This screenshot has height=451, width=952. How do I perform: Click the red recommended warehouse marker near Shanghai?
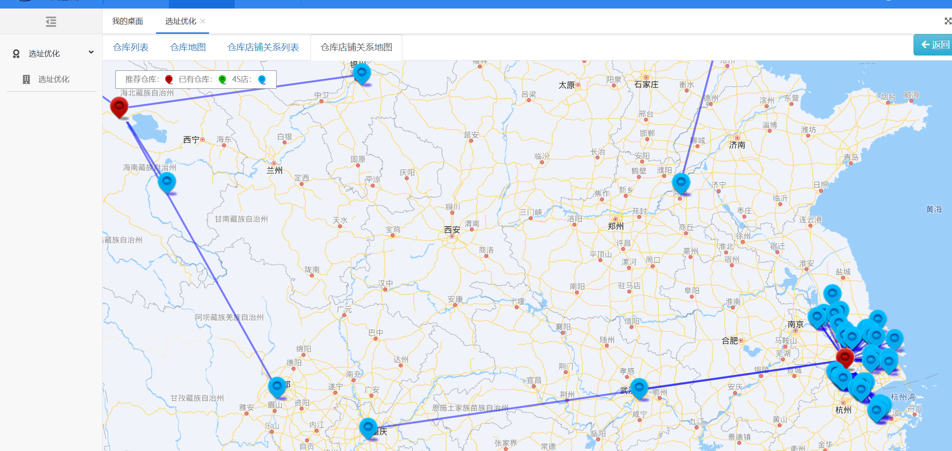tap(845, 357)
